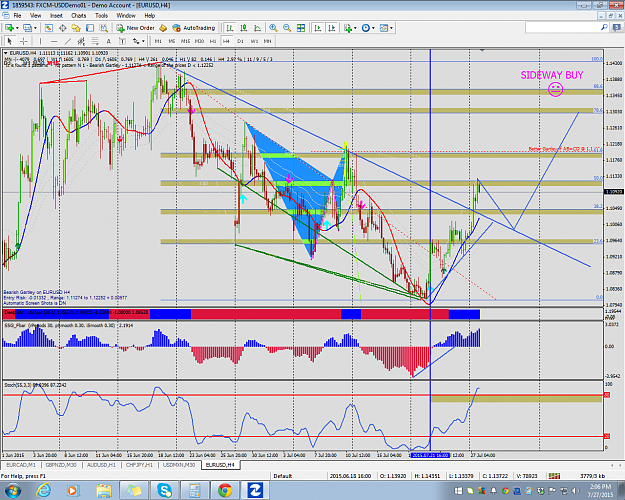Viewport: 625px width, 500px height.
Task: Open Google Chrome from the taskbar
Action: pos(225,490)
